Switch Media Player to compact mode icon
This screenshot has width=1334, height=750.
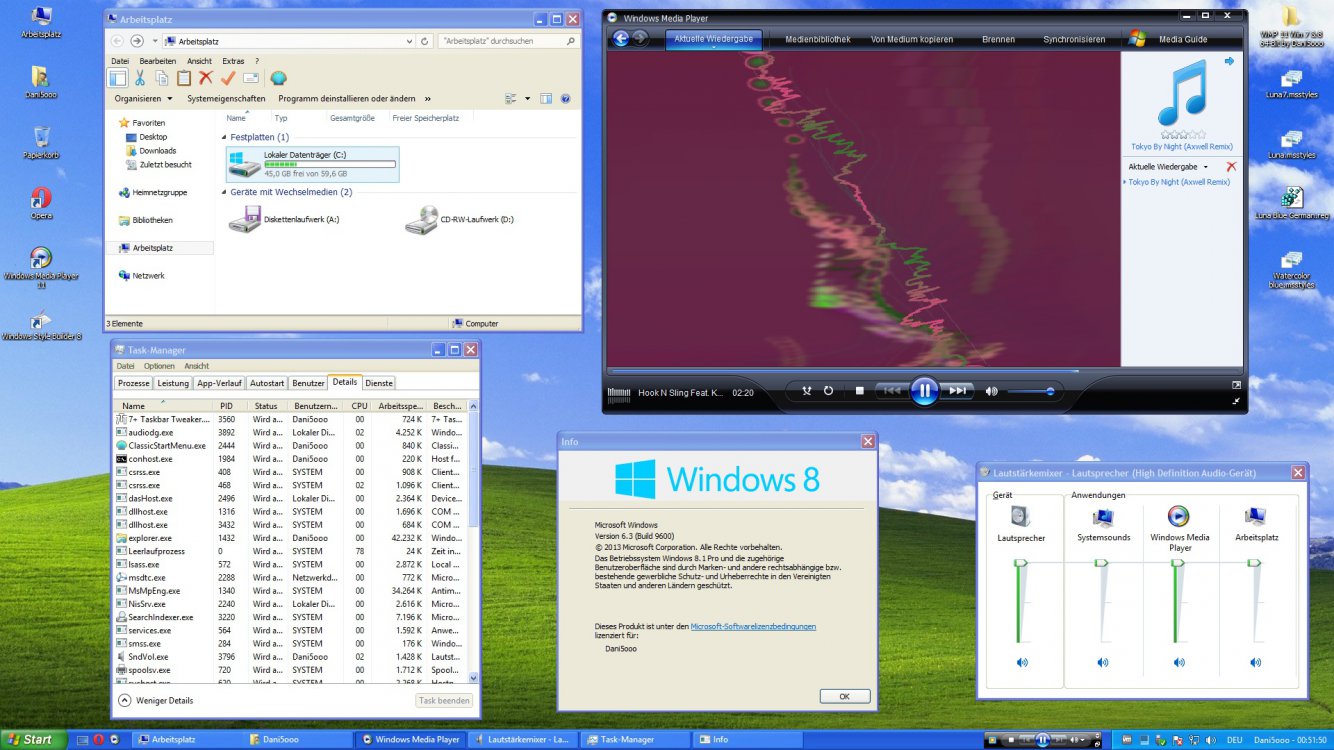(x=1237, y=401)
